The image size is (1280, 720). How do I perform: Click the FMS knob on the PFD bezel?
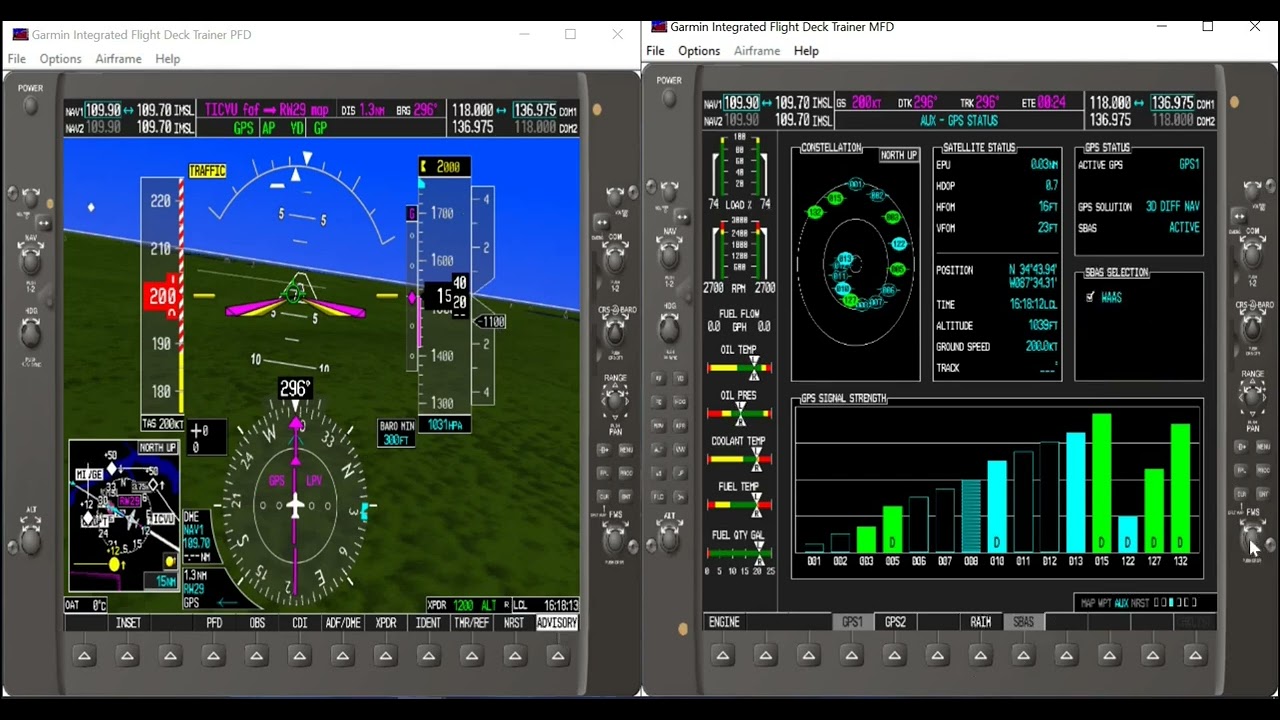coord(614,542)
